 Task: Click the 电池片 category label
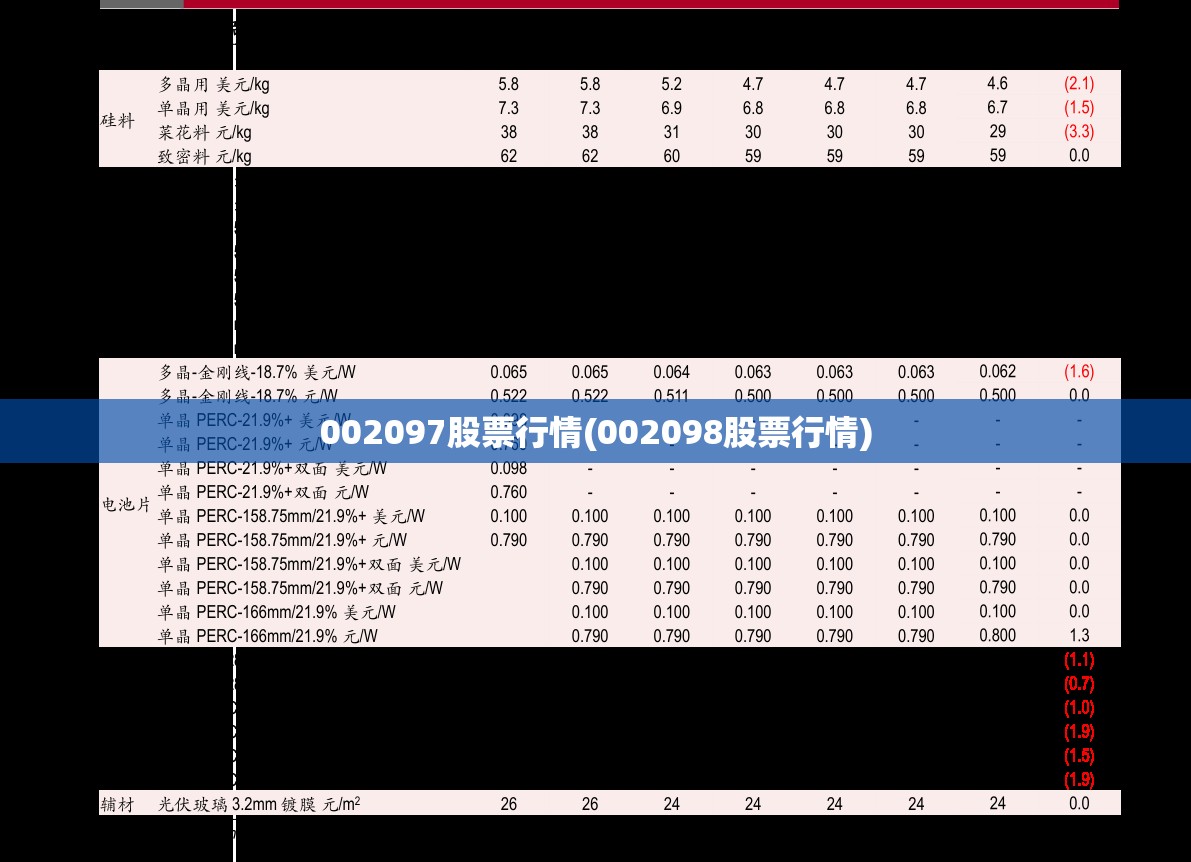[126, 504]
